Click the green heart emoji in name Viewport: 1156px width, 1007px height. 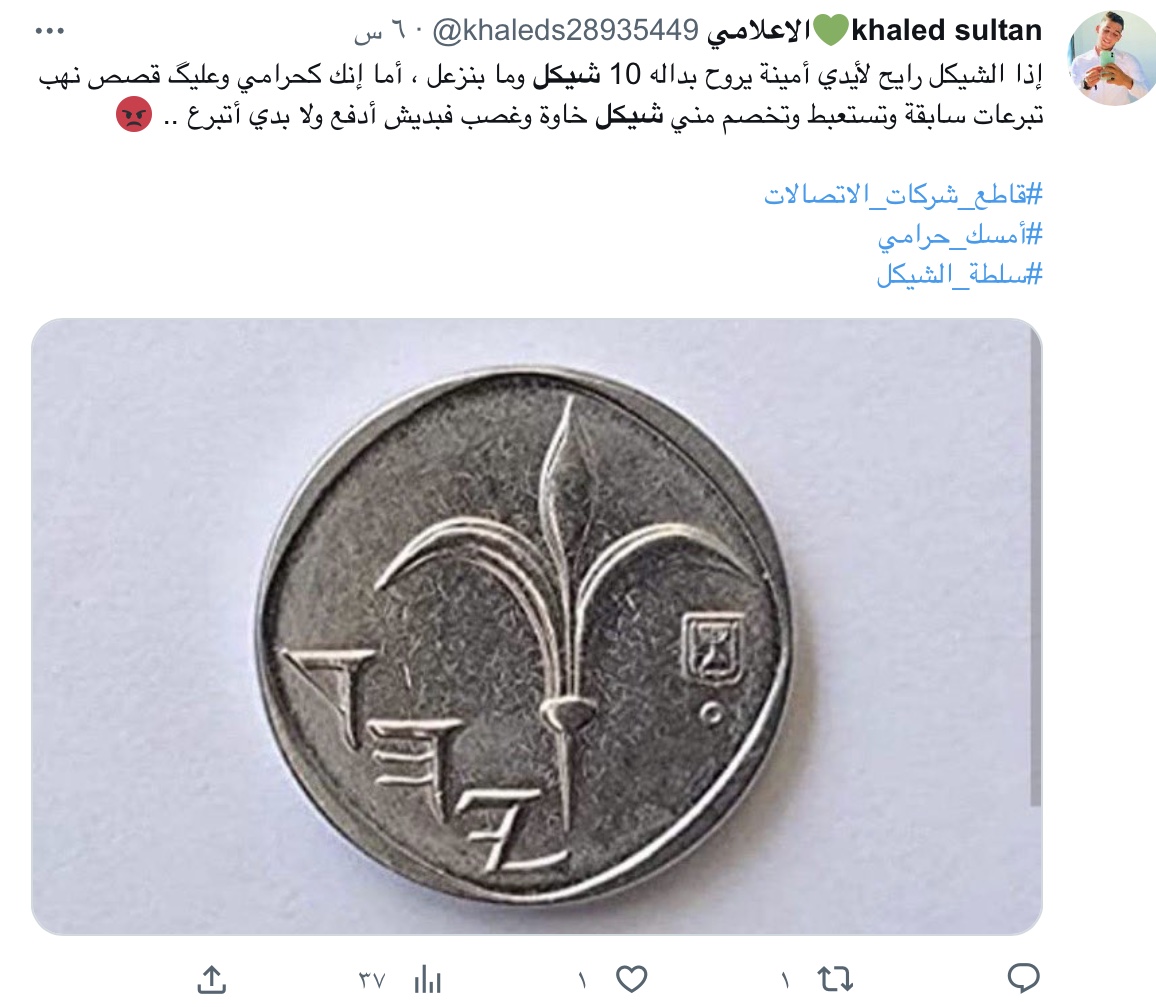click(x=831, y=32)
